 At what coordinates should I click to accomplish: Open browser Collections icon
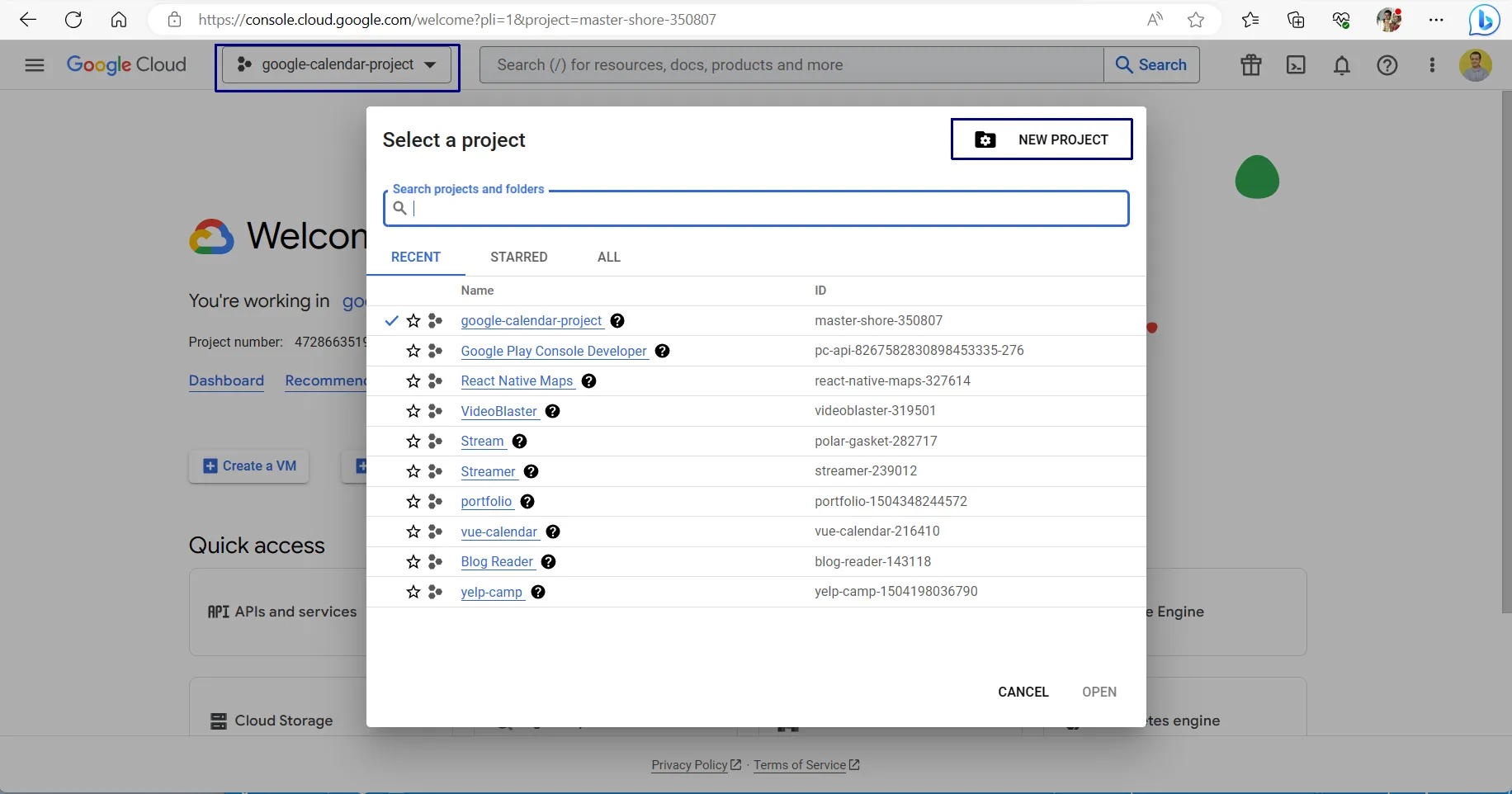(x=1296, y=20)
